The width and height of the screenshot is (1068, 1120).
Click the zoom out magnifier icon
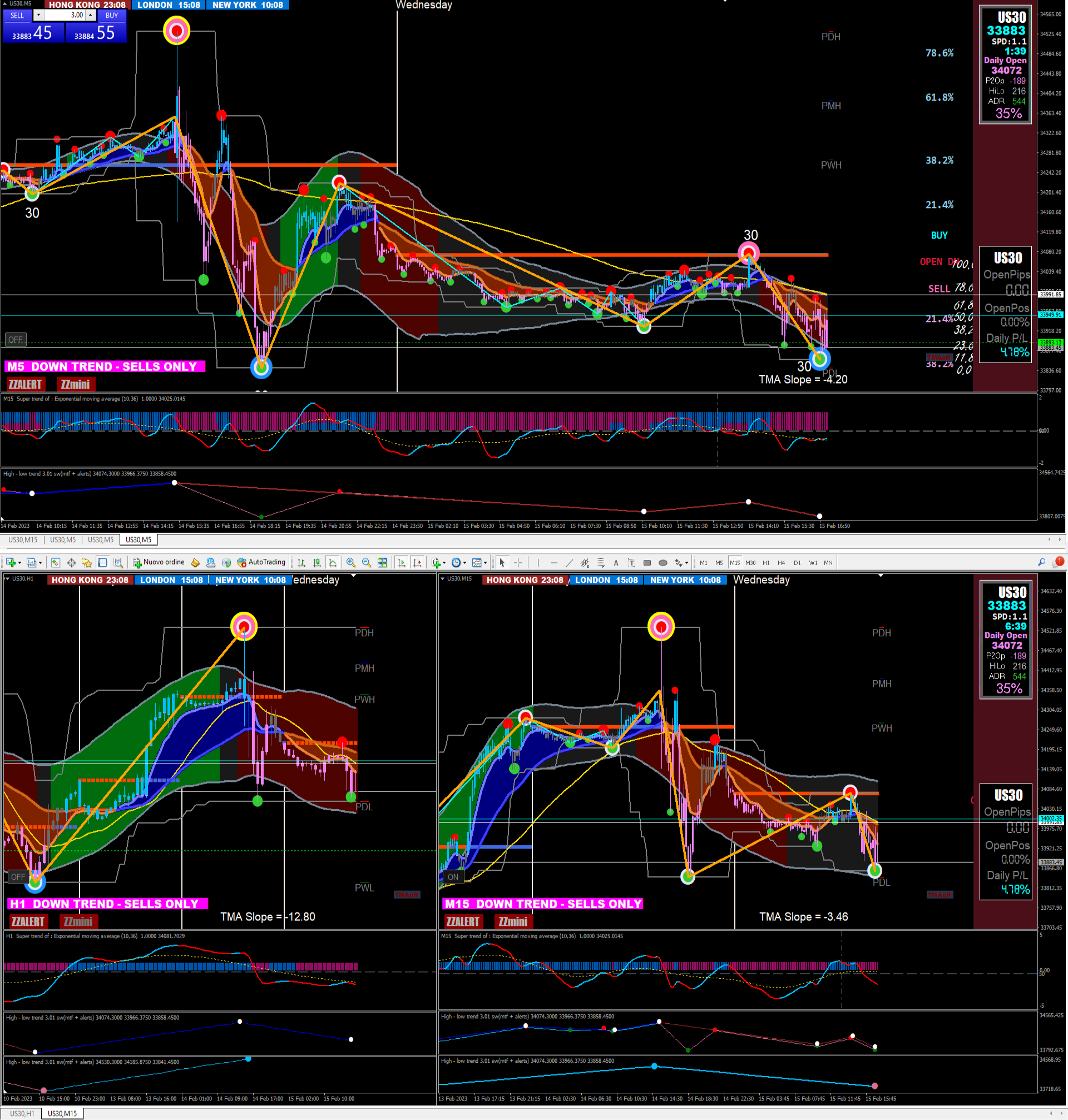pyautogui.click(x=367, y=563)
